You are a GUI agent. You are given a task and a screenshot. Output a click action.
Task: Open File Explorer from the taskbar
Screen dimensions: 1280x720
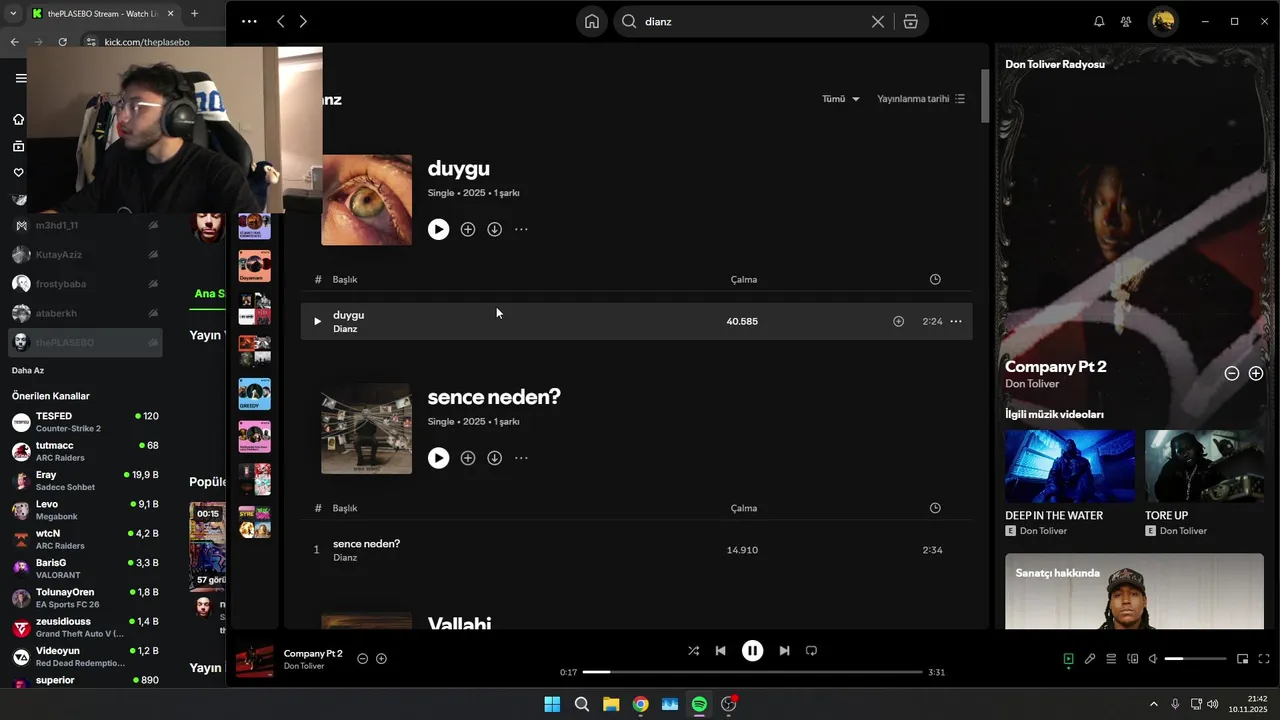point(611,704)
